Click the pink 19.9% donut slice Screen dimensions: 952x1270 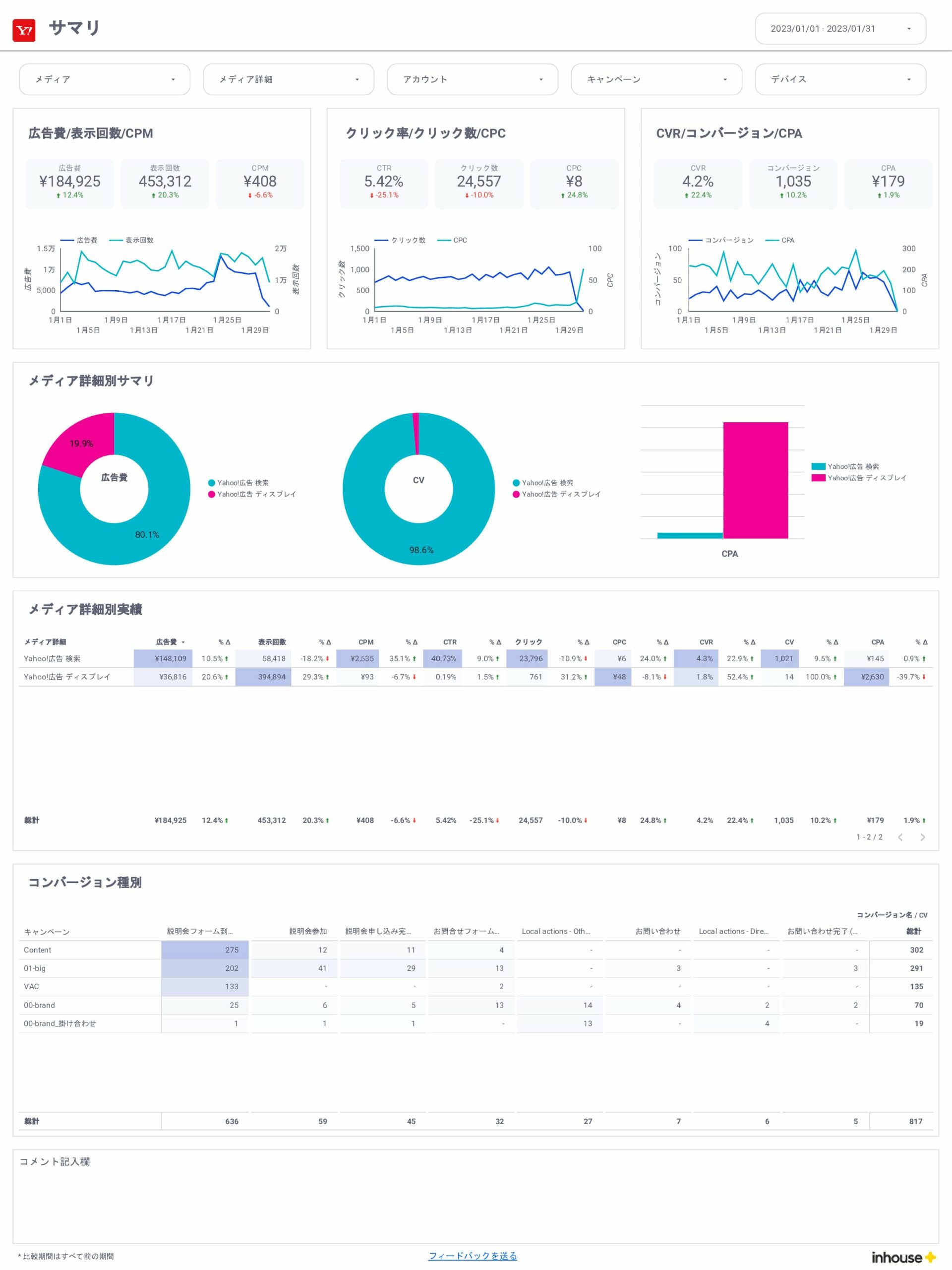77,443
